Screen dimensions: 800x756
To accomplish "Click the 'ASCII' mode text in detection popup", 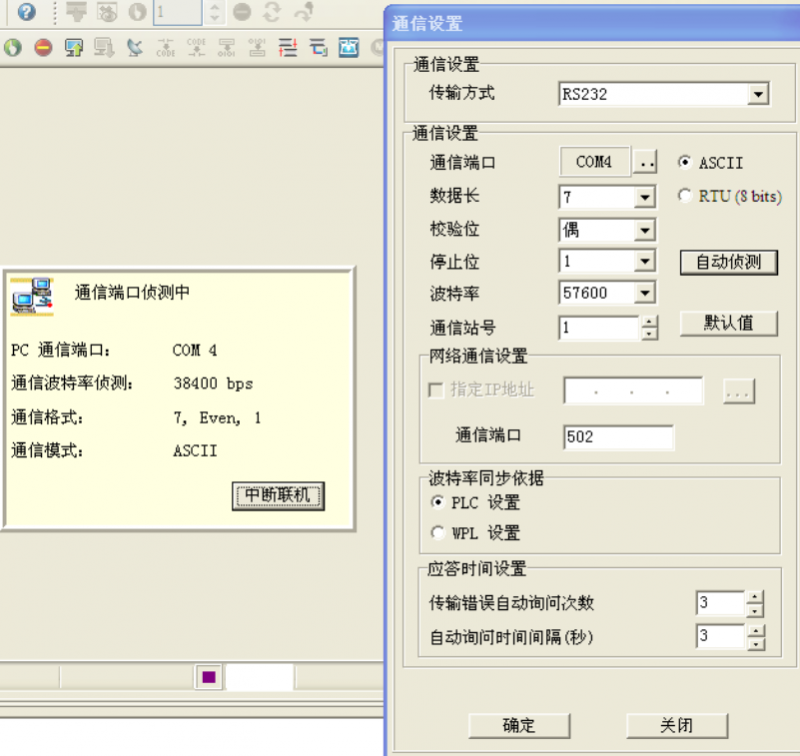I will (195, 451).
